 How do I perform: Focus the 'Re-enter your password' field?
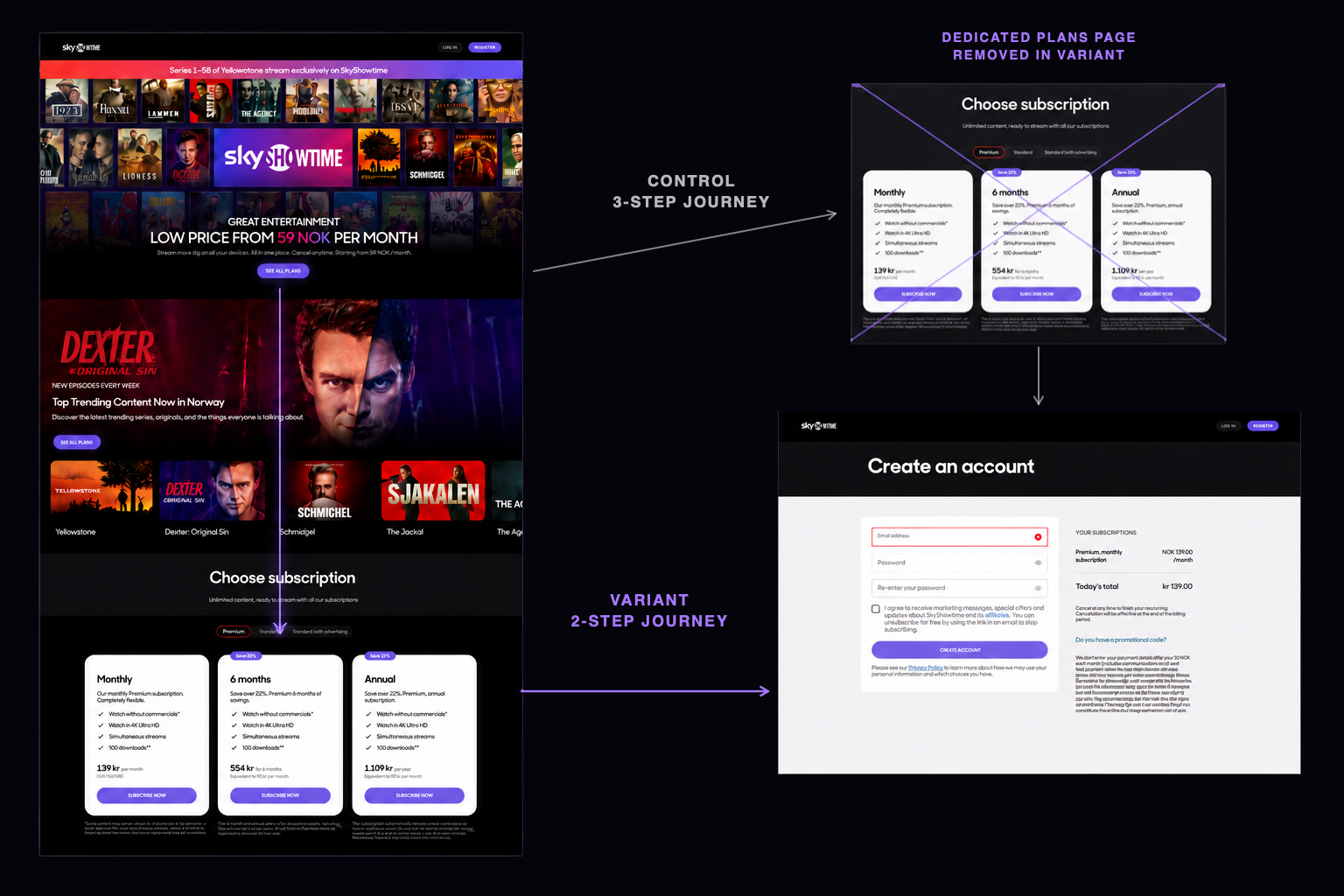coord(960,588)
